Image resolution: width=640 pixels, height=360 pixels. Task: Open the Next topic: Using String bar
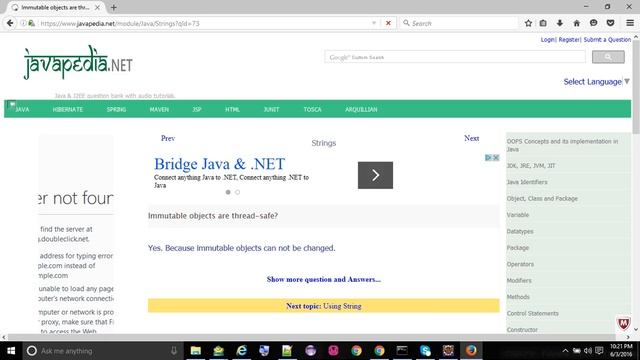pyautogui.click(x=324, y=306)
